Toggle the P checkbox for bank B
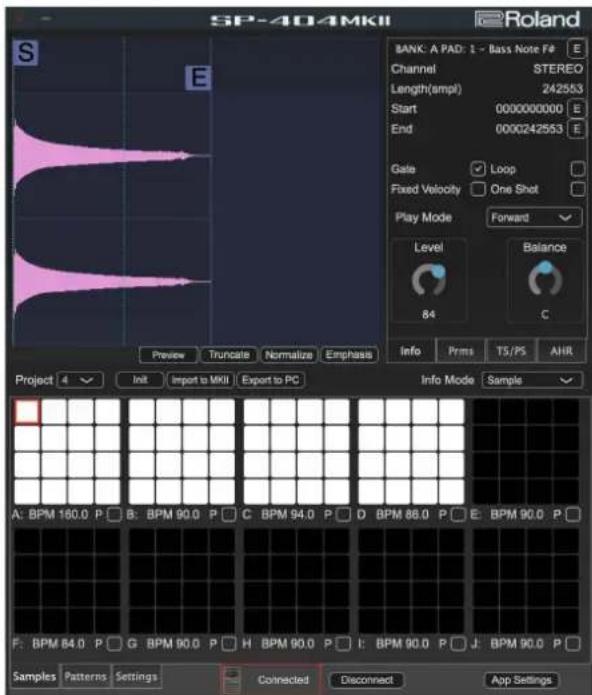This screenshot has width=592, height=695. 229,515
